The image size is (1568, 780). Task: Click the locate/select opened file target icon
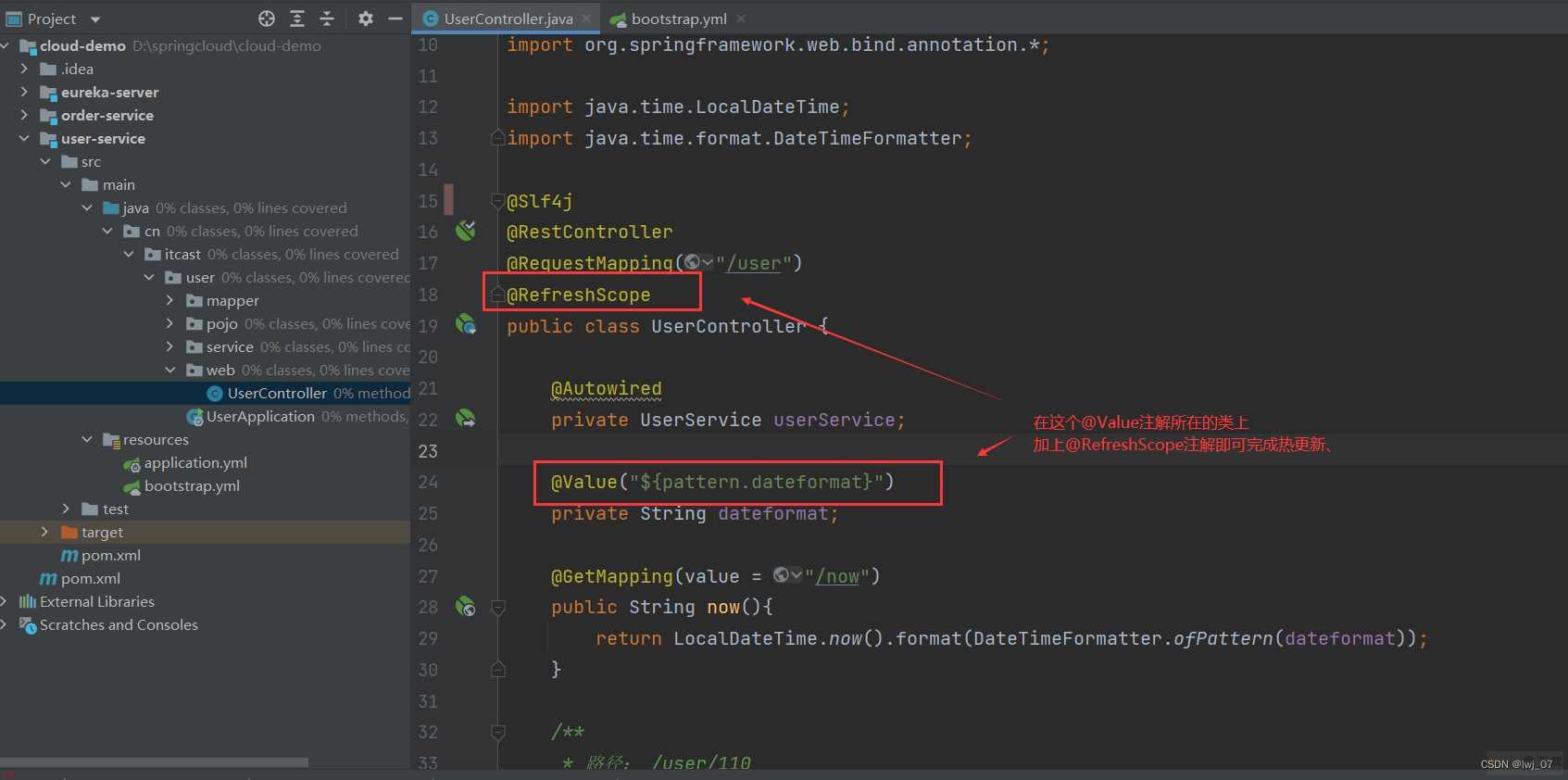(x=267, y=19)
